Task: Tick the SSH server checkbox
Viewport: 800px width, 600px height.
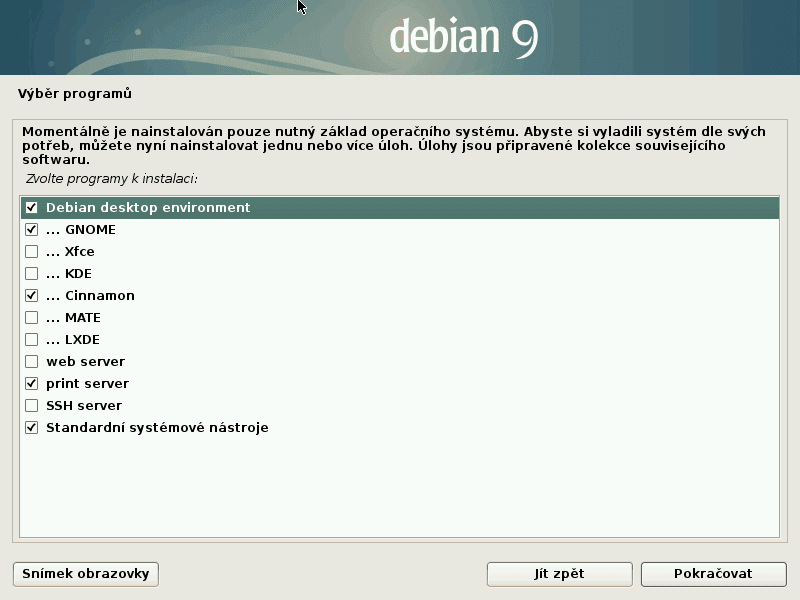Action: 32,405
